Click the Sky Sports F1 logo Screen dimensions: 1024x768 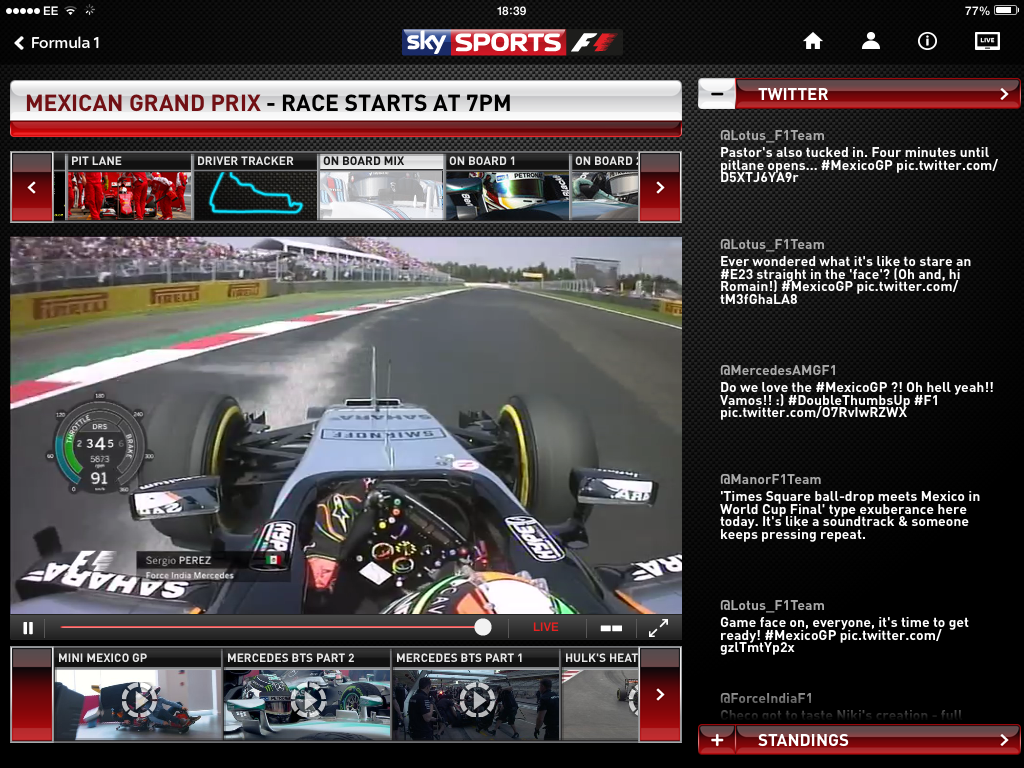[512, 42]
